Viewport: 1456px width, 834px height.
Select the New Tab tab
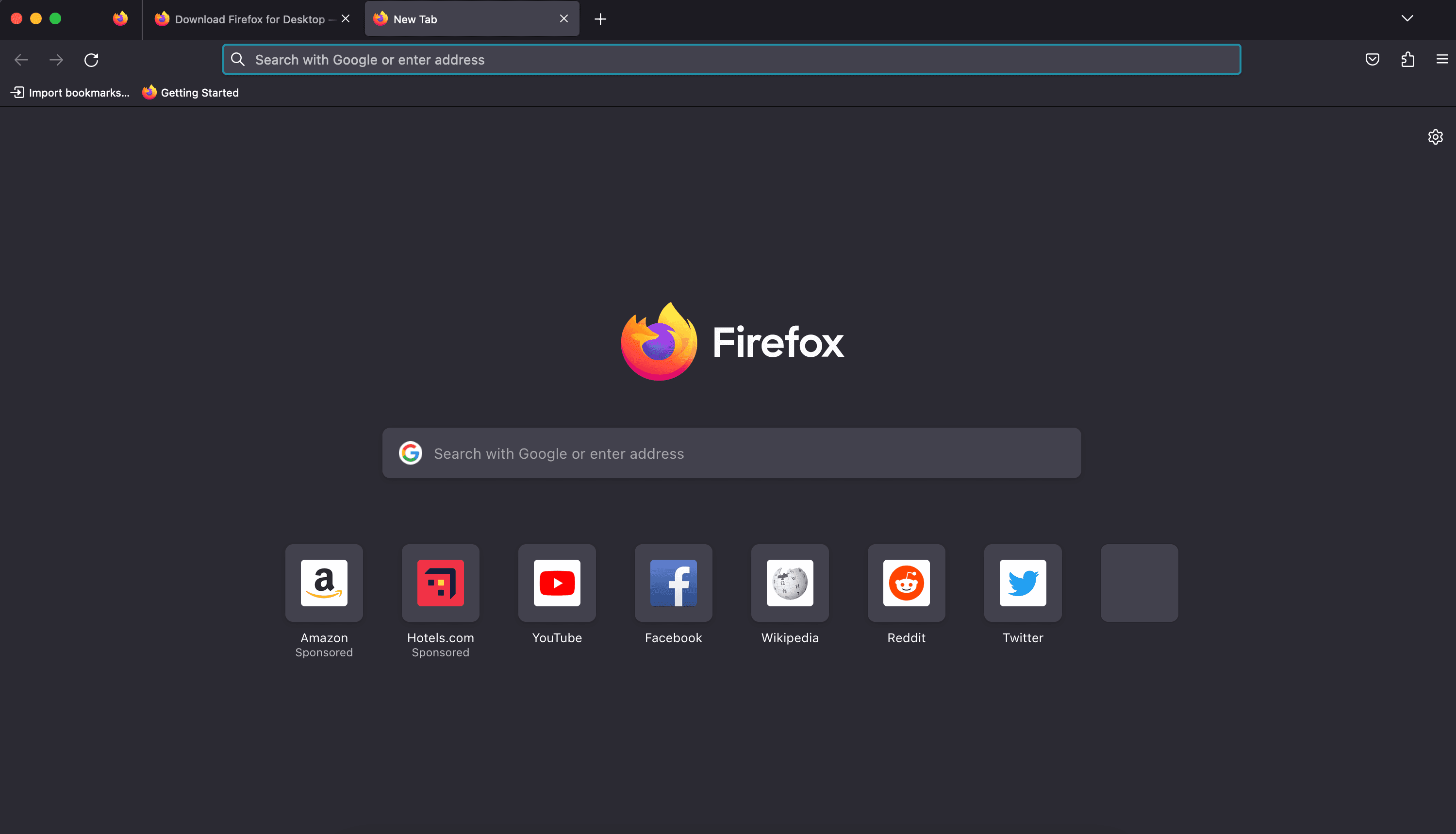coord(472,19)
